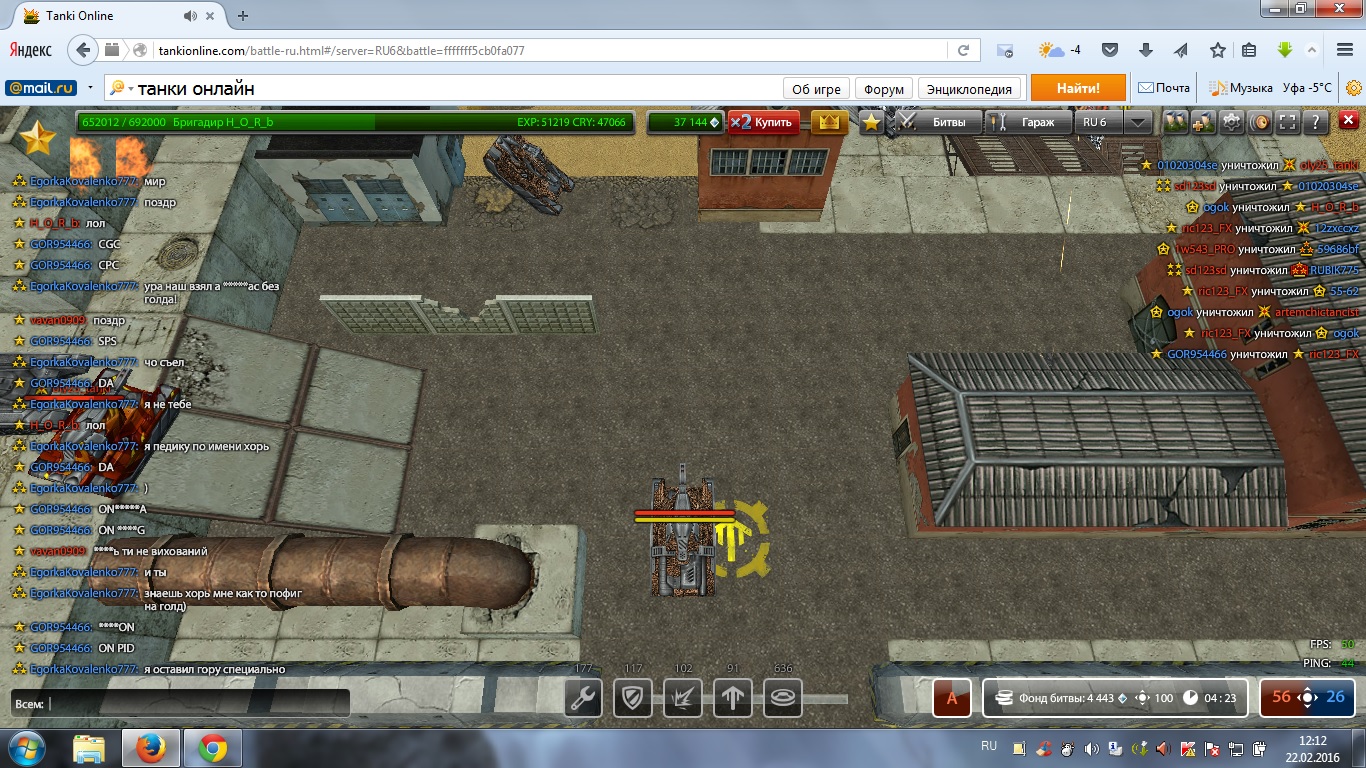This screenshot has width=1366, height=768.
Task: Open premium account crown icon
Action: point(829,122)
